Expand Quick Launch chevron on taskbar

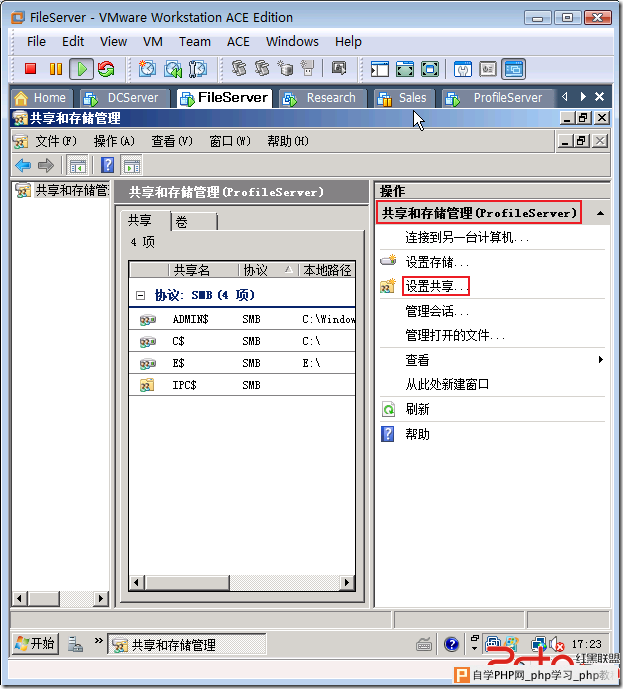tap(99, 641)
